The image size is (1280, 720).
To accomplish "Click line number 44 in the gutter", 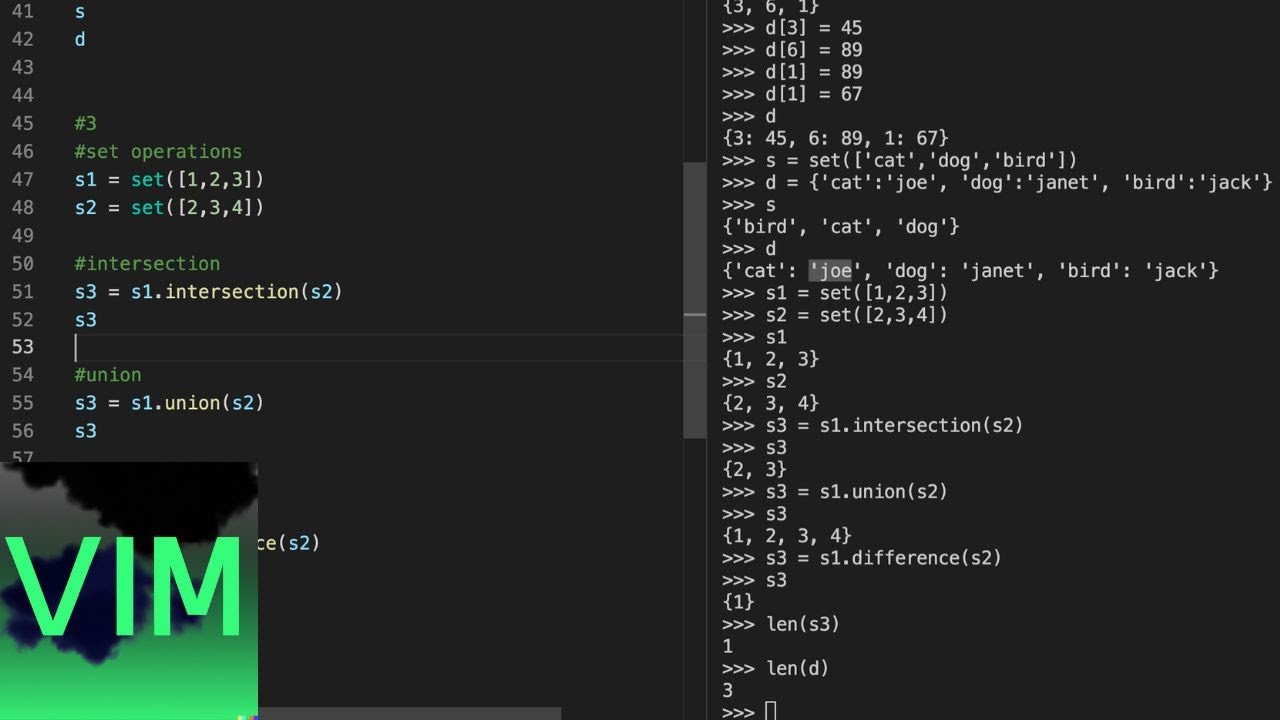I will (22, 95).
